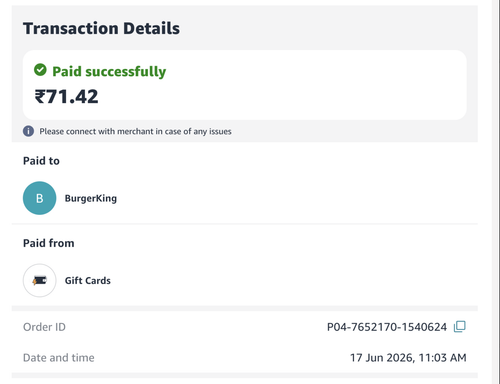
Task: Click the BurgerKing merchant row
Action: coord(245,198)
